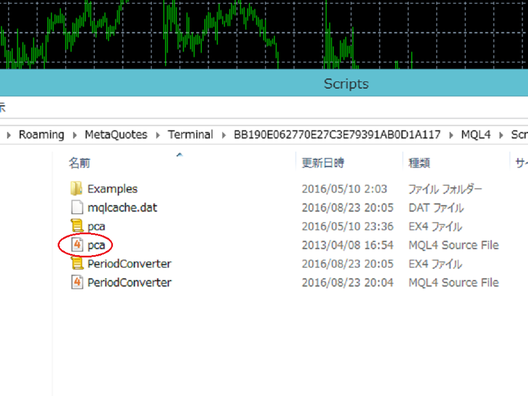This screenshot has width=528, height=396.
Task: Select the mqlcache.dat file icon
Action: tap(77, 207)
